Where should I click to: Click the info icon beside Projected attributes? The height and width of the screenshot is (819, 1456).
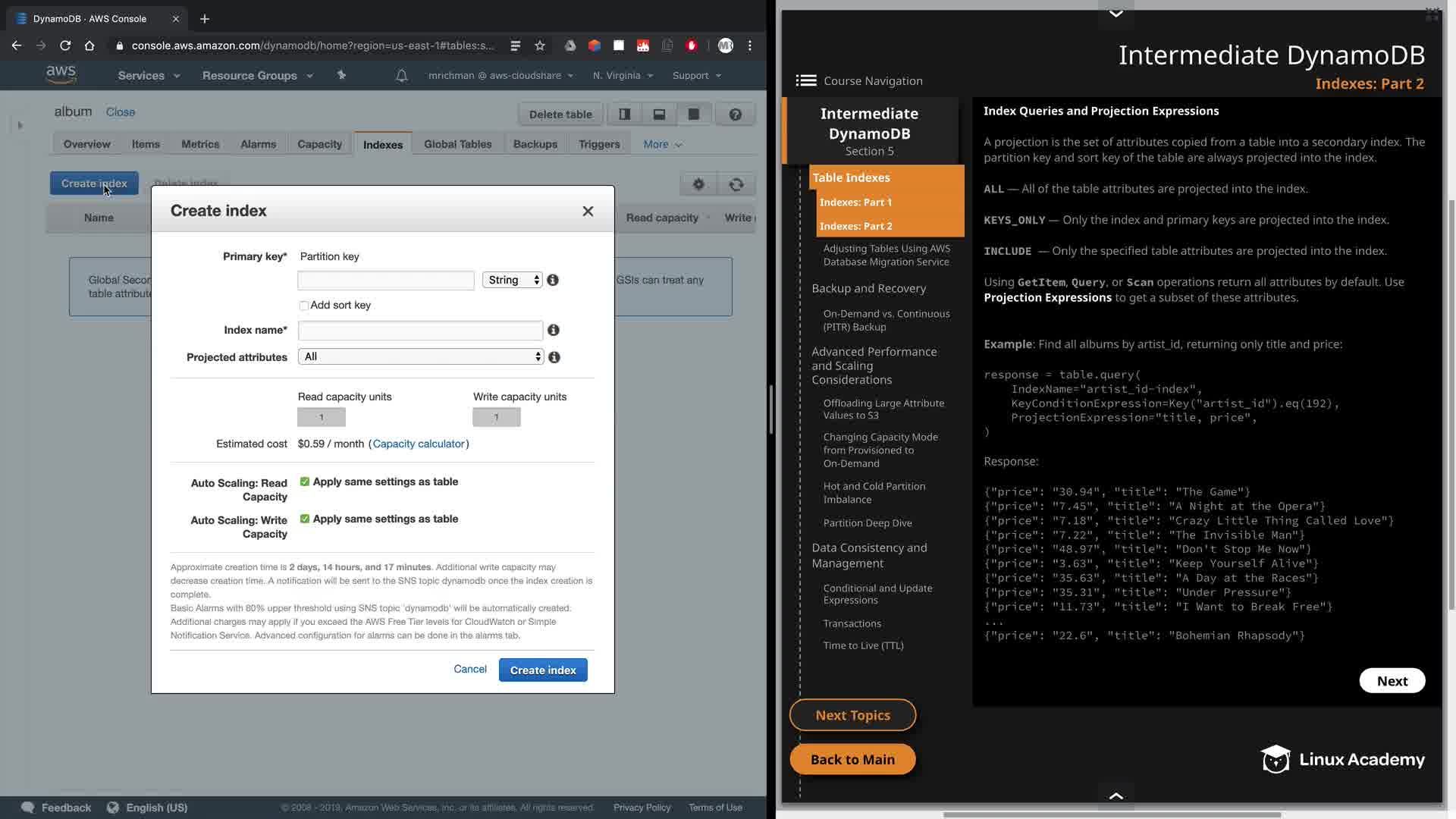point(554,357)
